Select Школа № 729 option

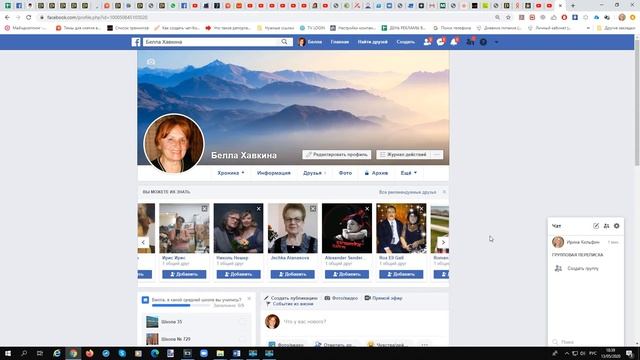(196, 339)
